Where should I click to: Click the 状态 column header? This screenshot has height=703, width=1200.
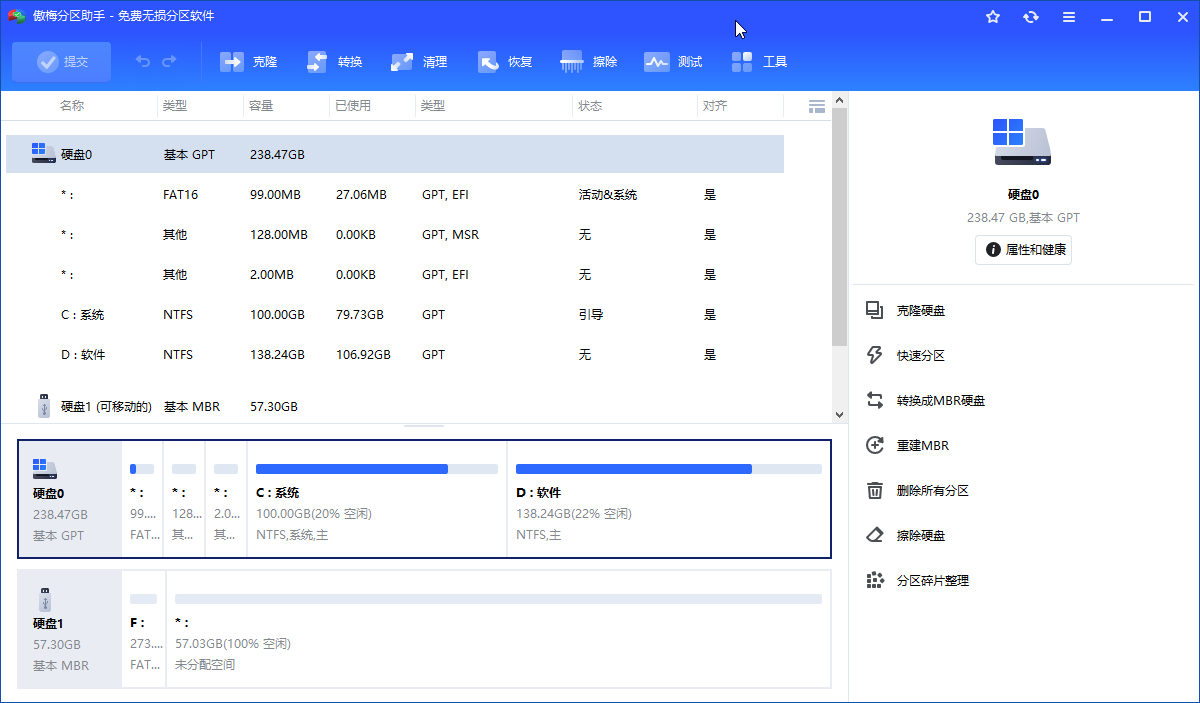click(590, 106)
